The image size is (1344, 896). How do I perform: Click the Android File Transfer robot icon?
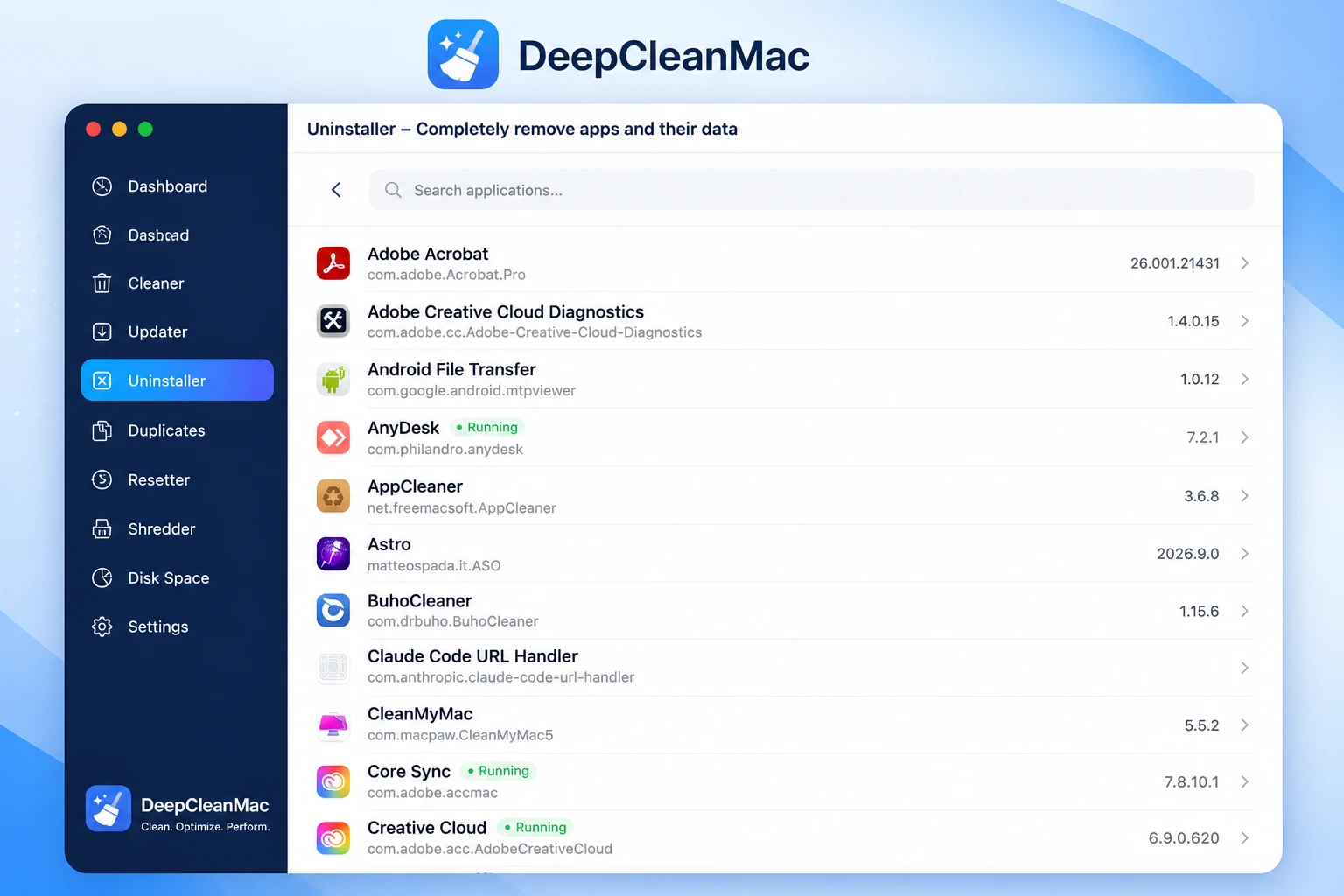[x=333, y=379]
